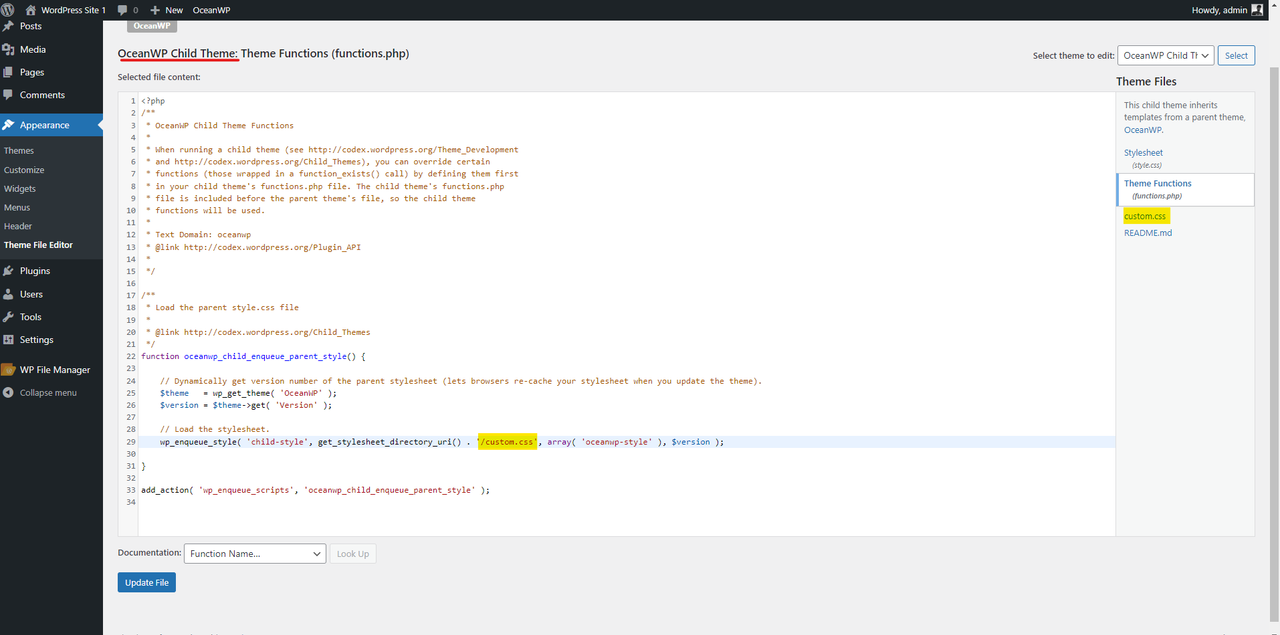Click the Settings sidebar icon
This screenshot has height=635, width=1280.
point(9,340)
